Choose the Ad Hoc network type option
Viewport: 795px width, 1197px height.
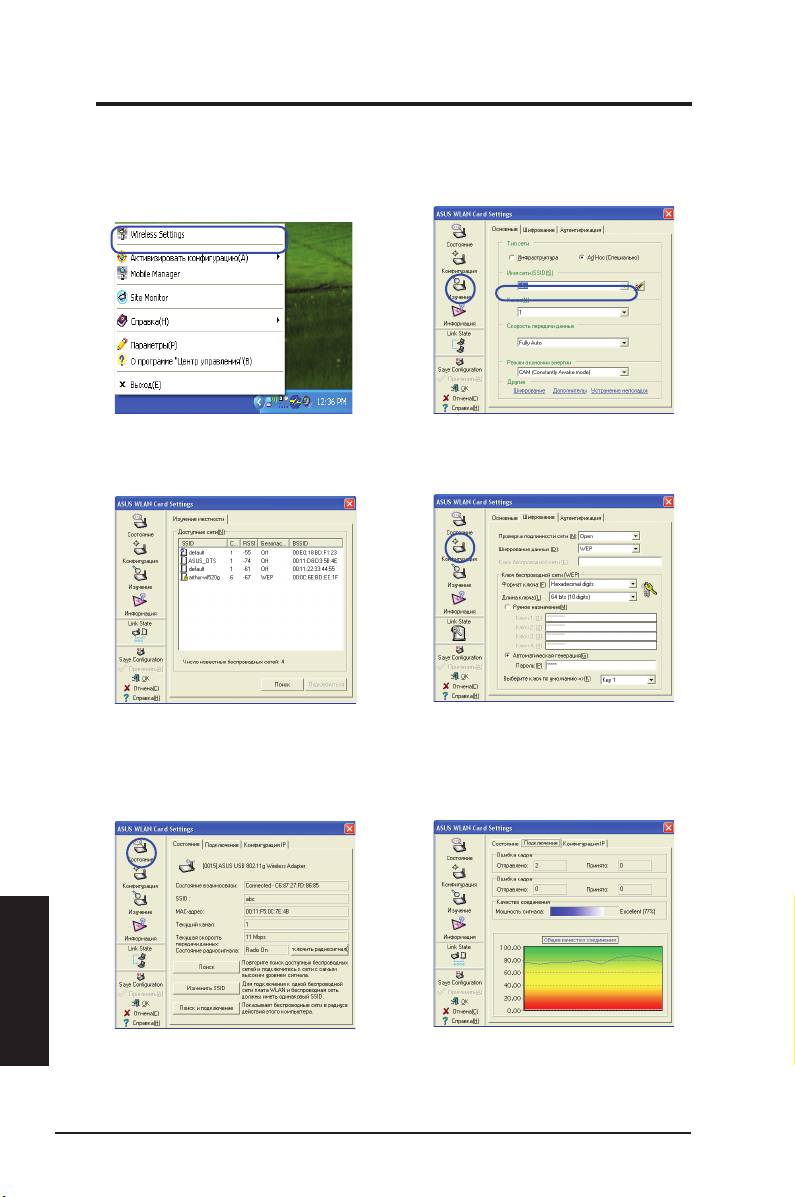coord(581,258)
